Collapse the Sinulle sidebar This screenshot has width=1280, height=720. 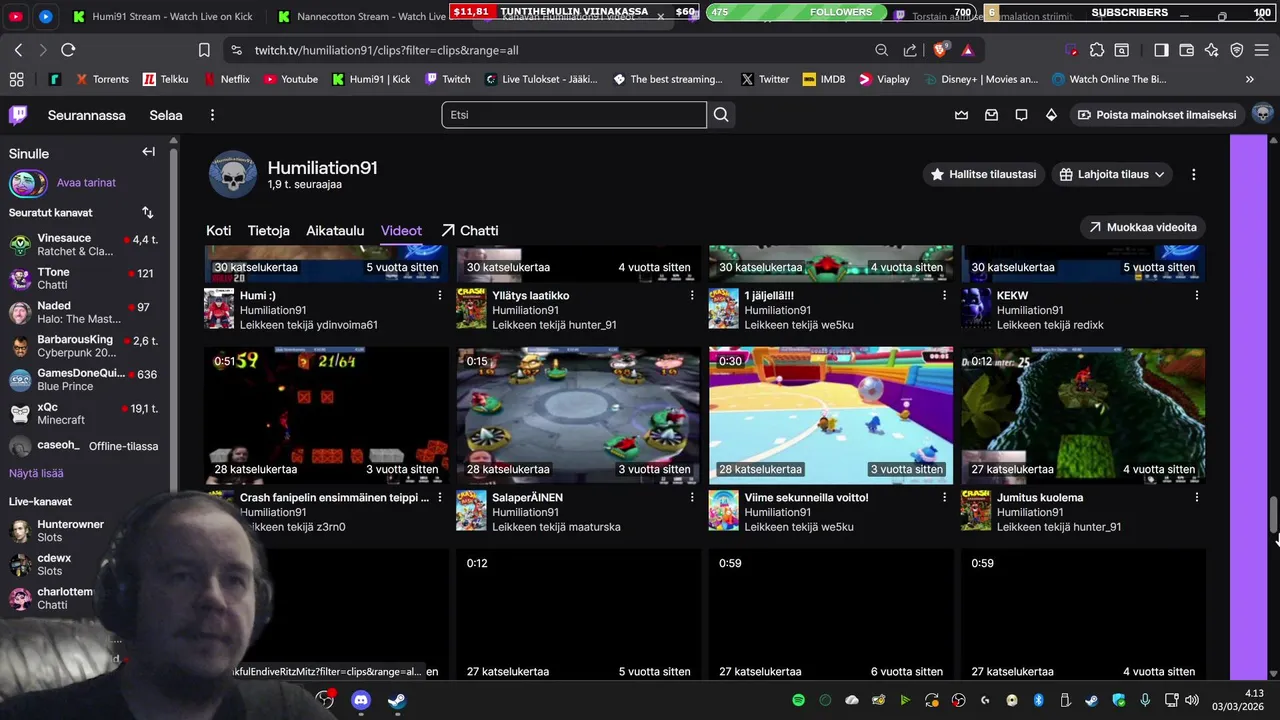pos(148,152)
